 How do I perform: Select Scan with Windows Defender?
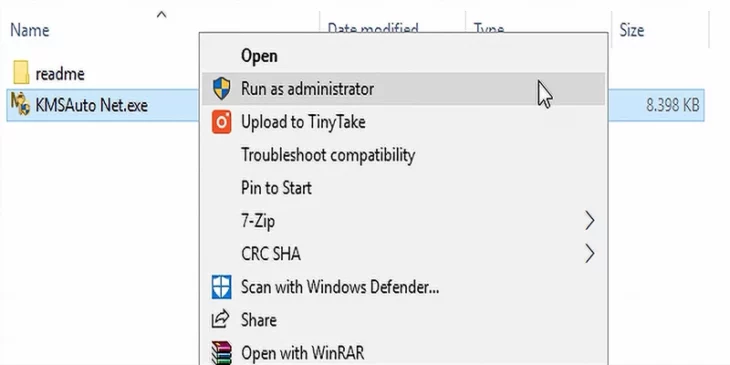(x=404, y=287)
